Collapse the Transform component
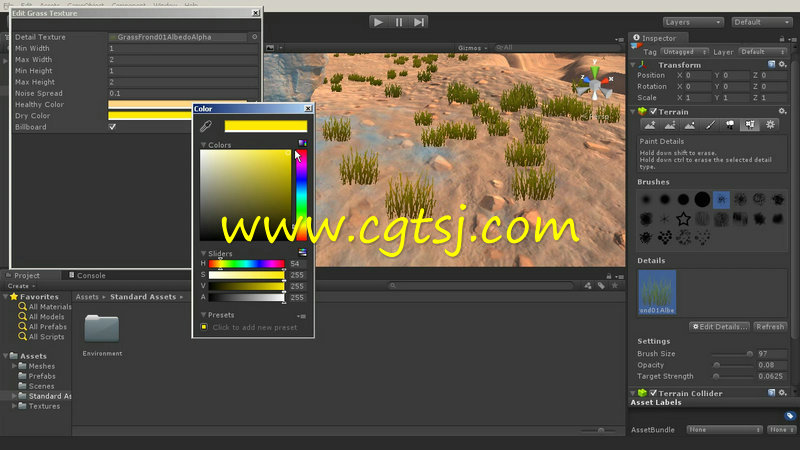 633,65
